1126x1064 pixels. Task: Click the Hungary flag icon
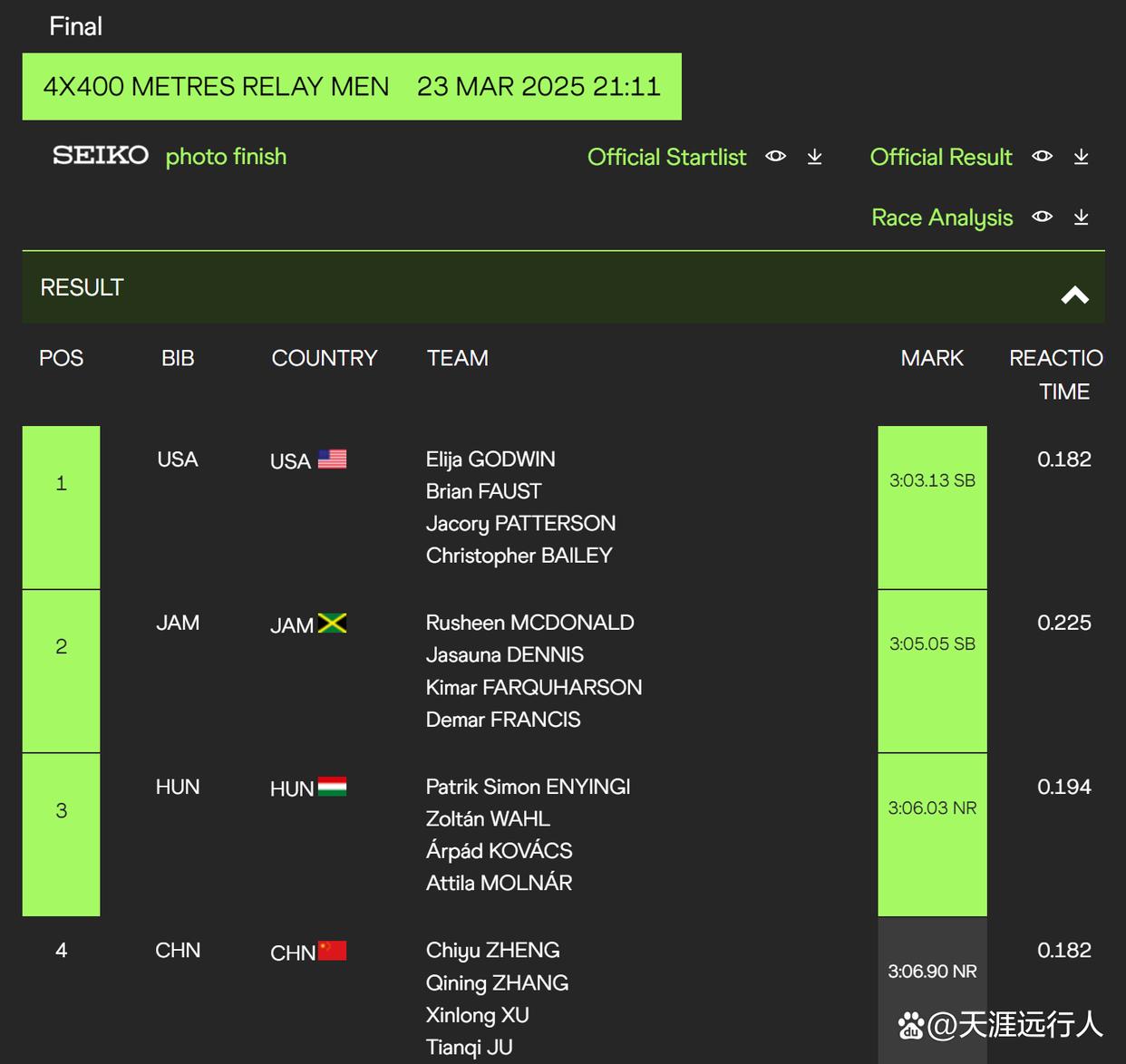point(332,787)
